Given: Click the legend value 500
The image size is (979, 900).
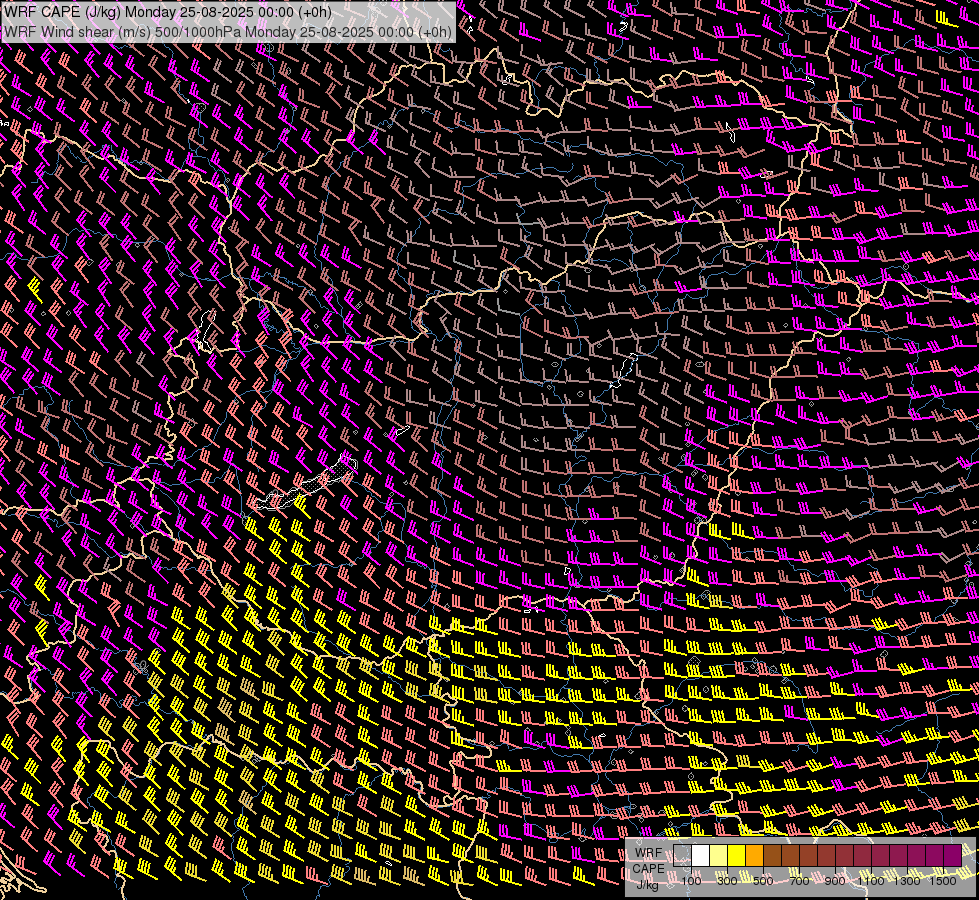Looking at the screenshot, I should point(764,881).
